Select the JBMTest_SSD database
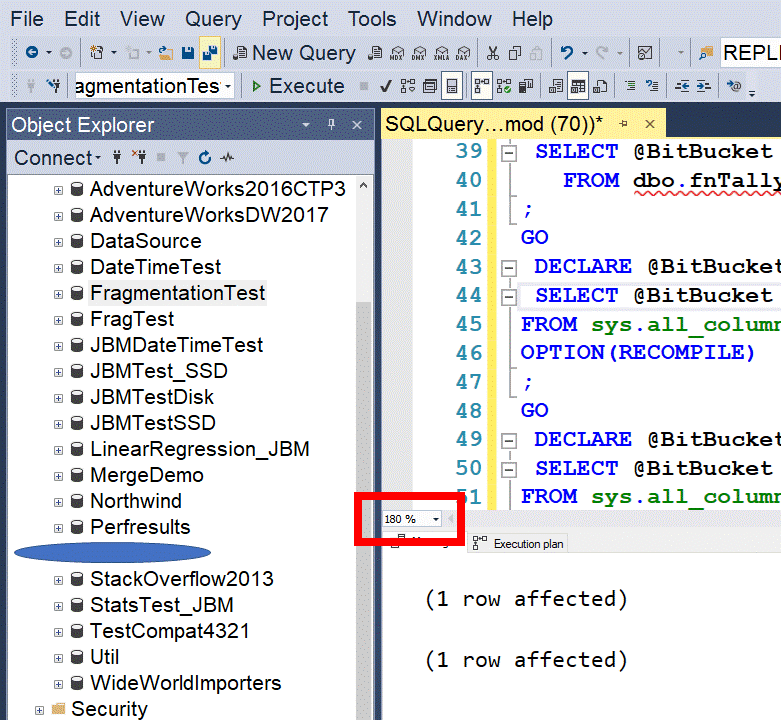 pyautogui.click(x=159, y=371)
